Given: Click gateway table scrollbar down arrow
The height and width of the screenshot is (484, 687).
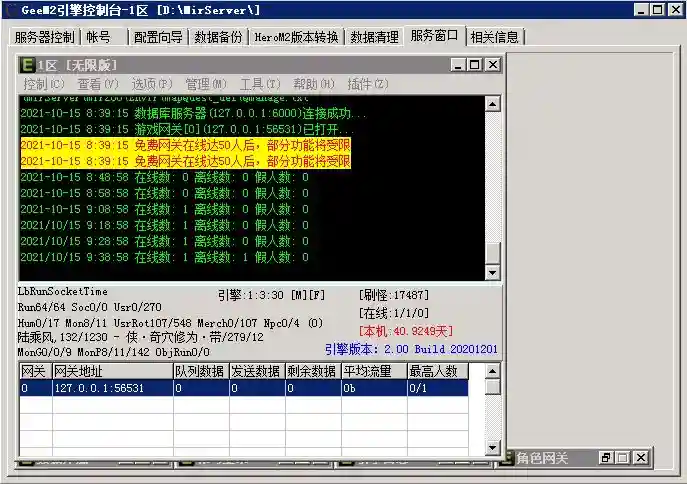Looking at the screenshot, I should point(492,447).
